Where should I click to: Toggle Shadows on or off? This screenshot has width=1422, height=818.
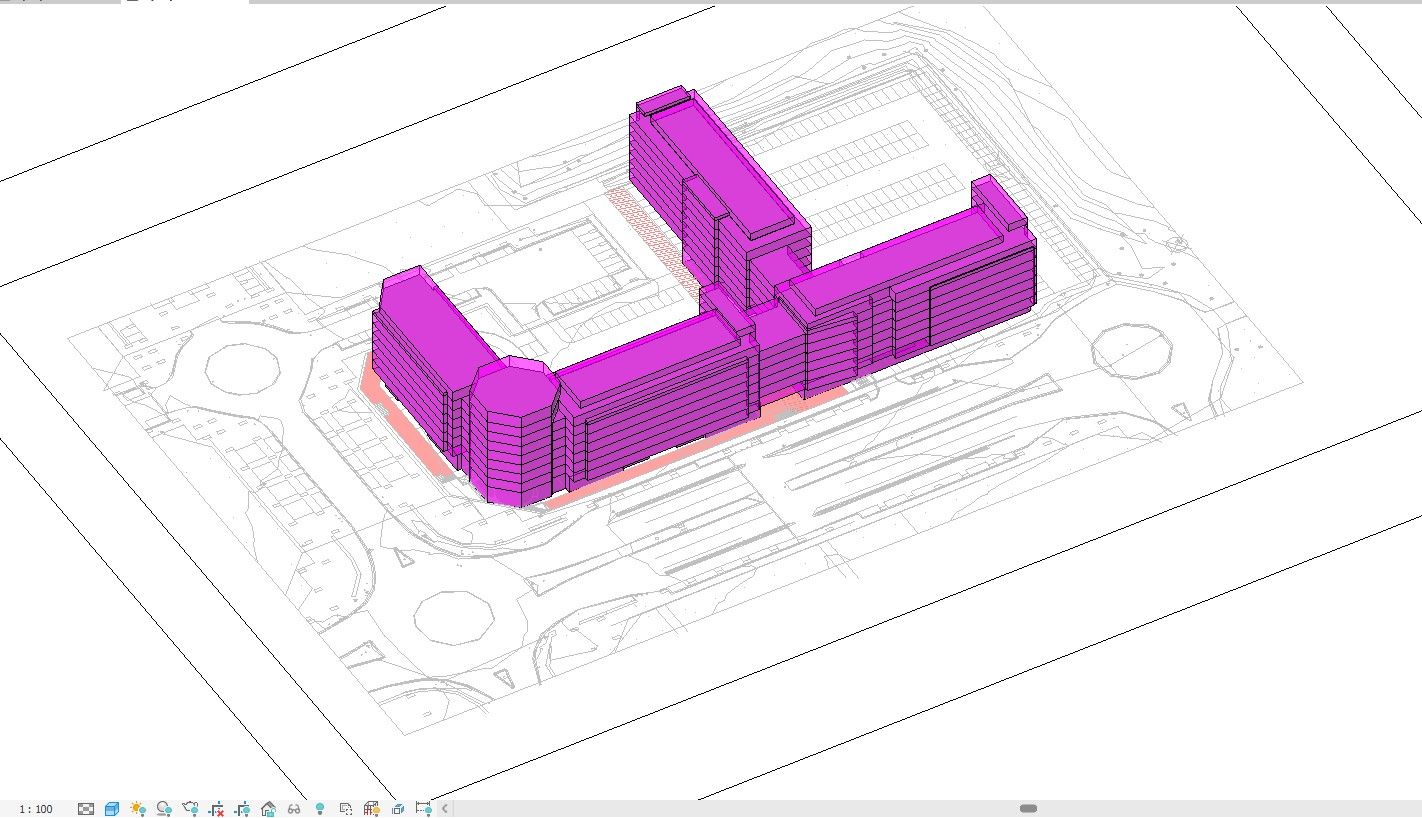[x=164, y=809]
